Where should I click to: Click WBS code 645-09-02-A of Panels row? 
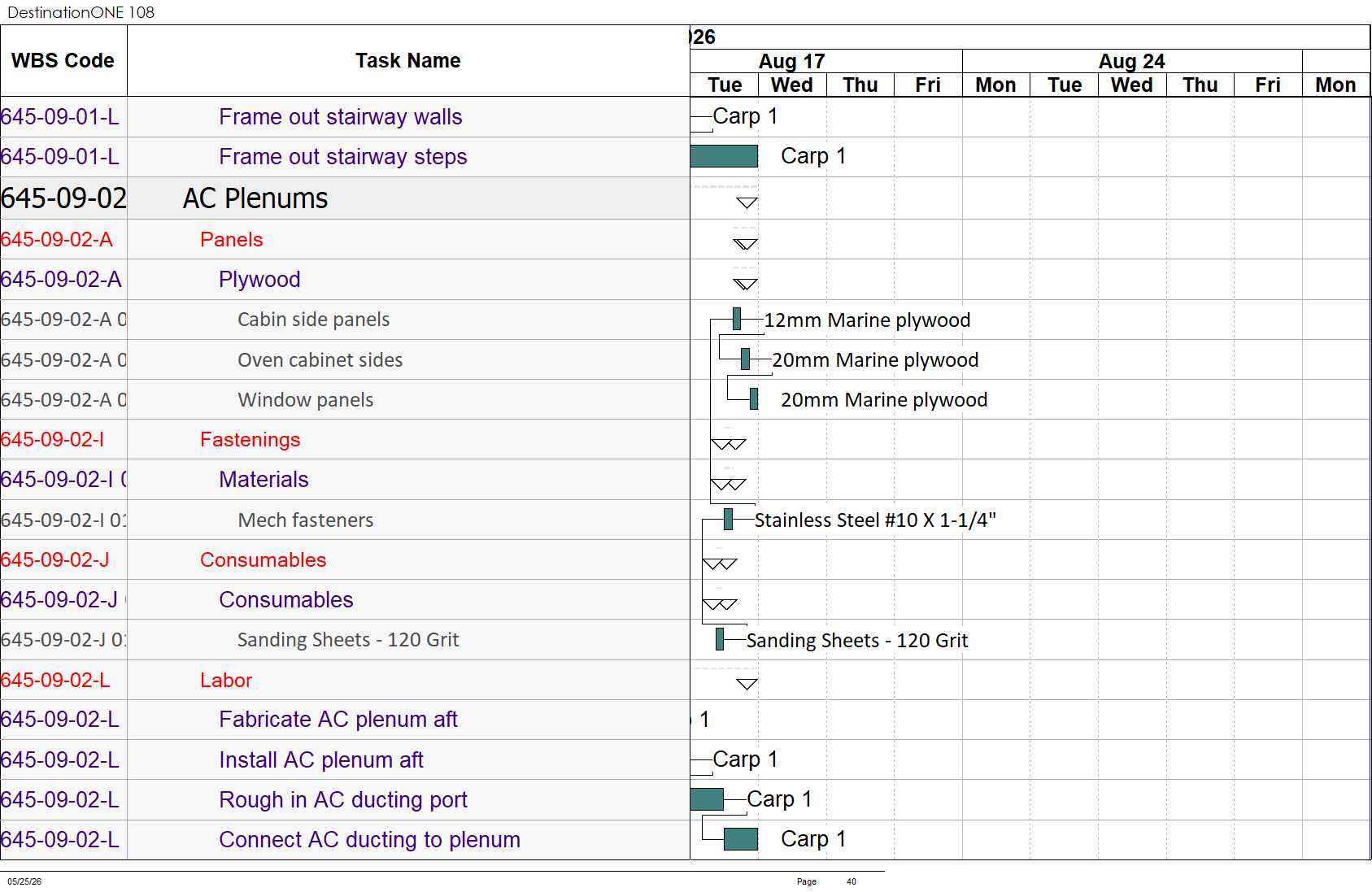(57, 240)
